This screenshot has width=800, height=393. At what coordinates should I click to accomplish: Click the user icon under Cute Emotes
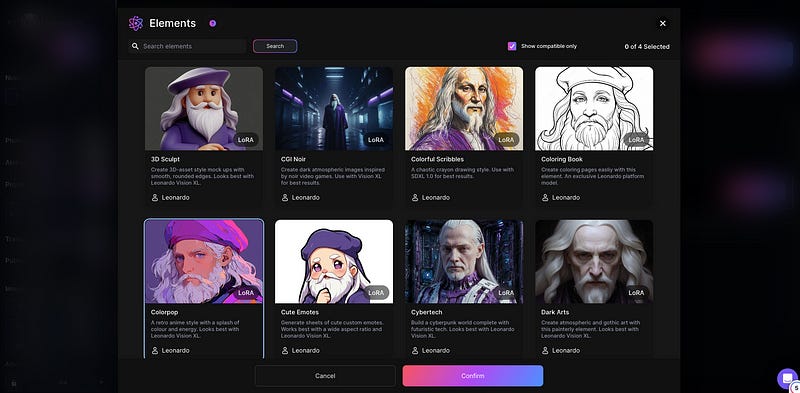coord(285,351)
